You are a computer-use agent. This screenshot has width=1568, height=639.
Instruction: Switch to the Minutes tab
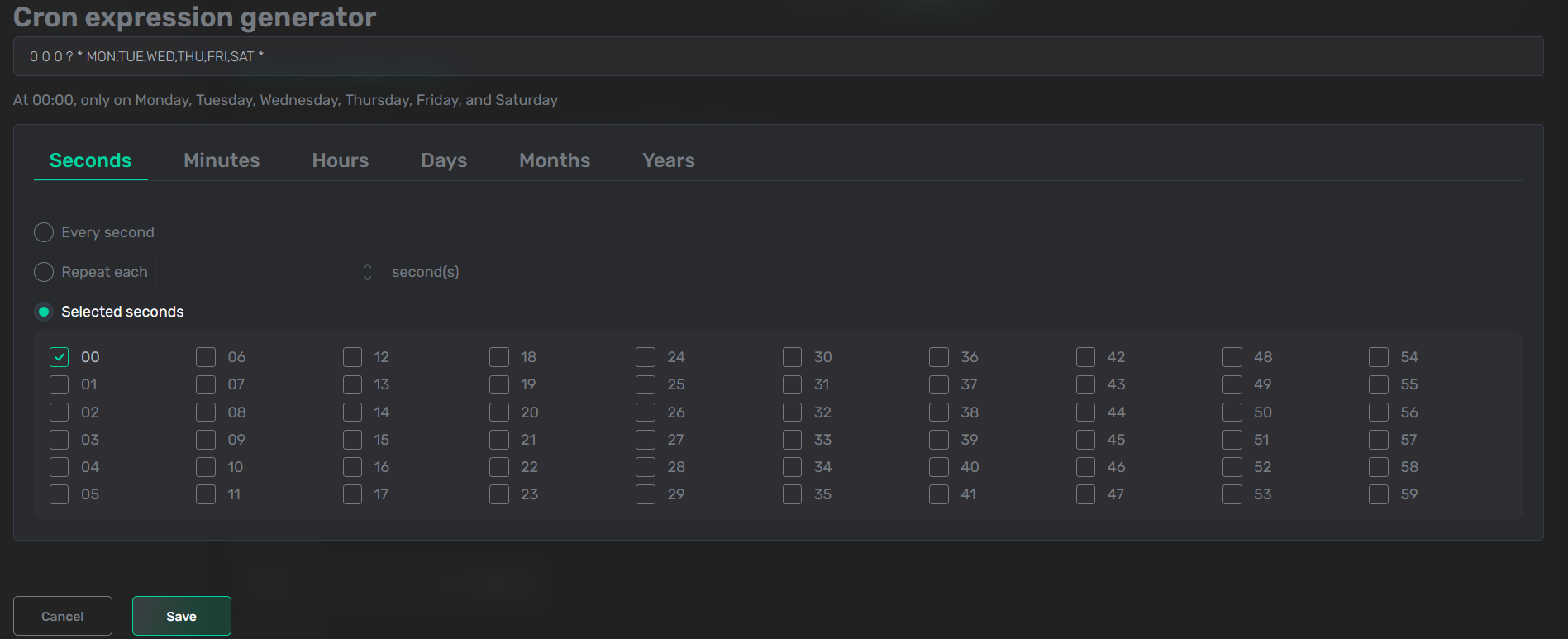(x=222, y=160)
